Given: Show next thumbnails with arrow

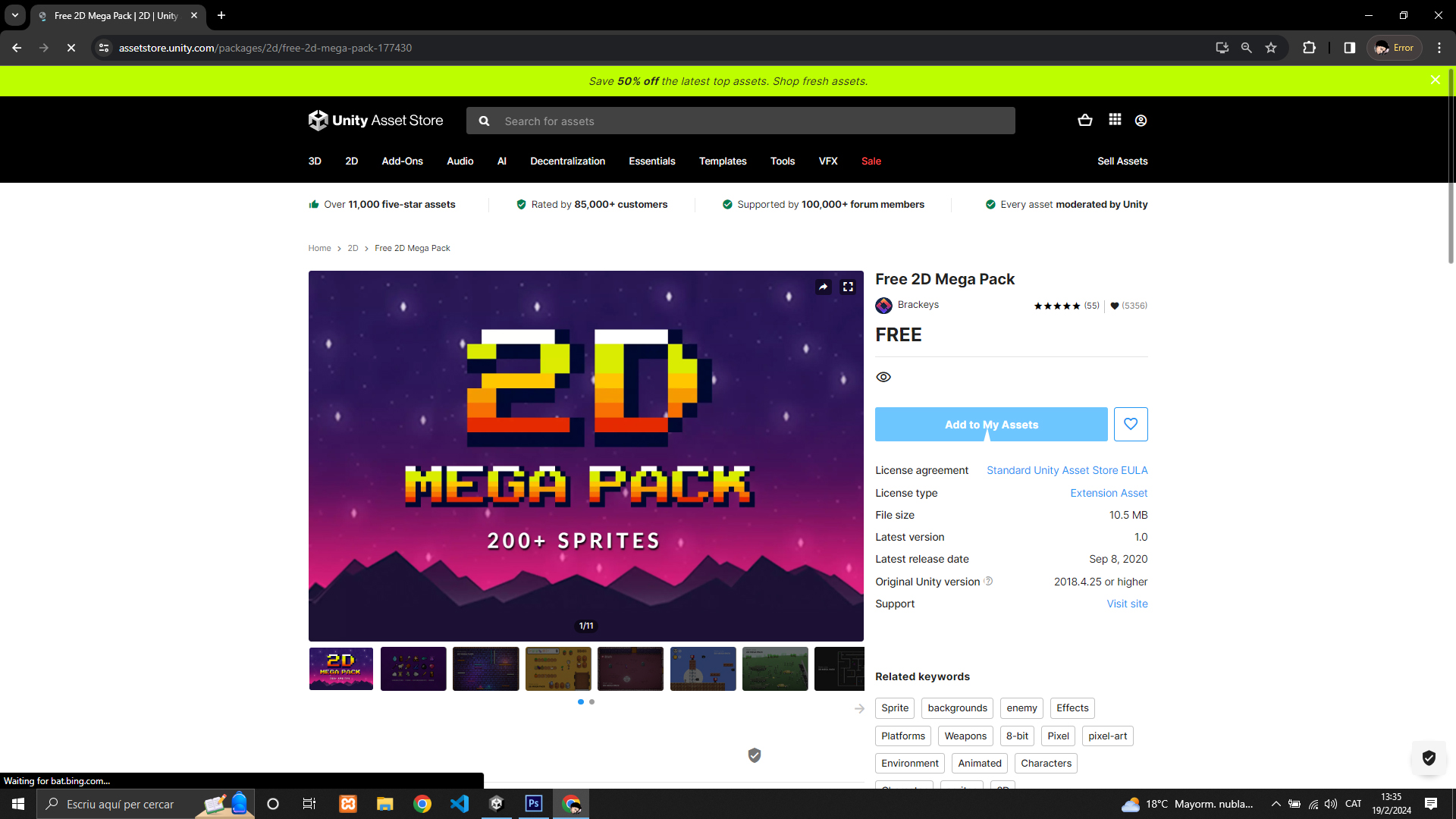Looking at the screenshot, I should tap(859, 708).
